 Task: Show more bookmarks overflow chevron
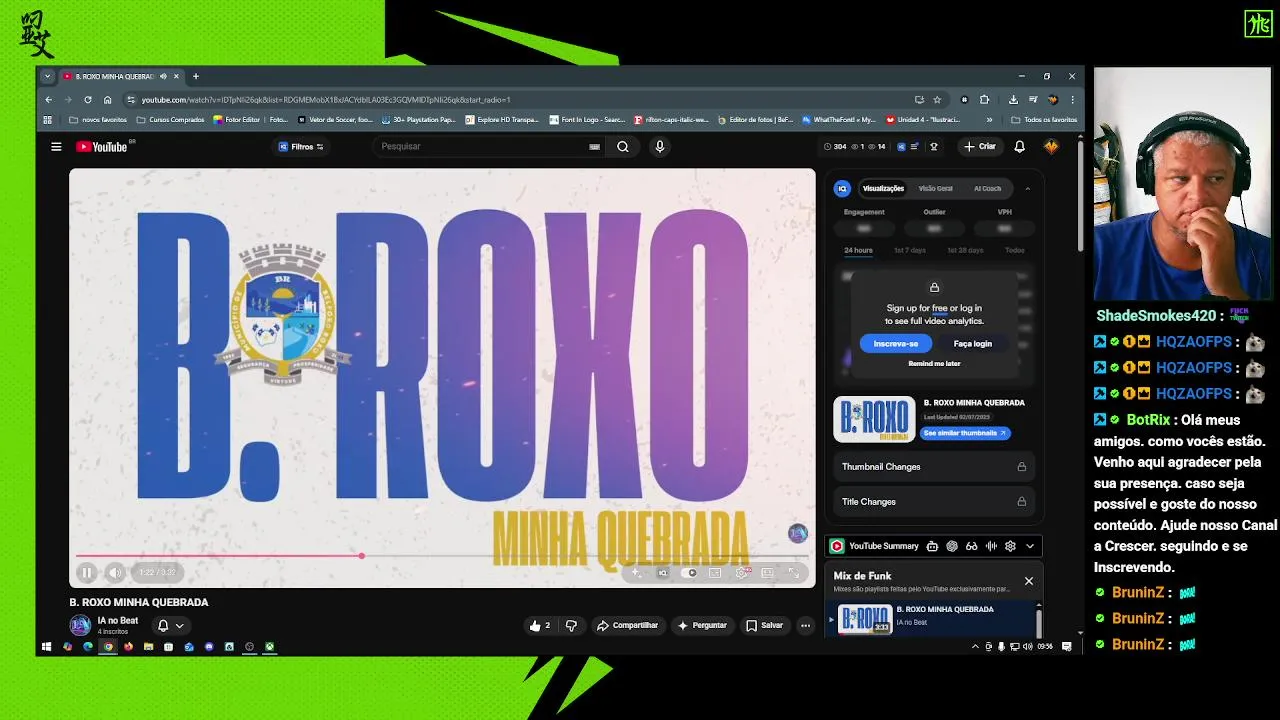989,120
